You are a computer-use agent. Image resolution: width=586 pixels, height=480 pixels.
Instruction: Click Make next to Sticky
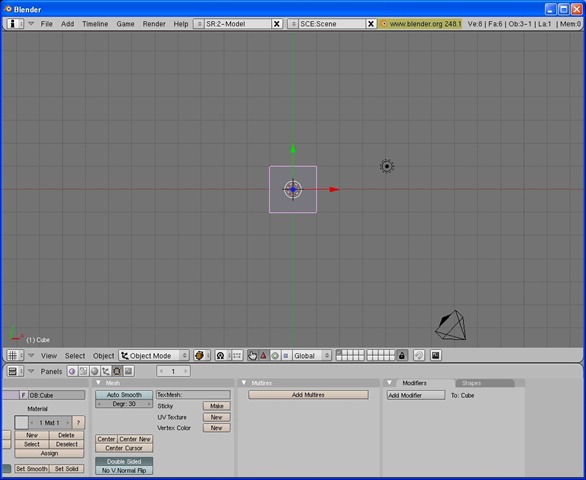(217, 406)
